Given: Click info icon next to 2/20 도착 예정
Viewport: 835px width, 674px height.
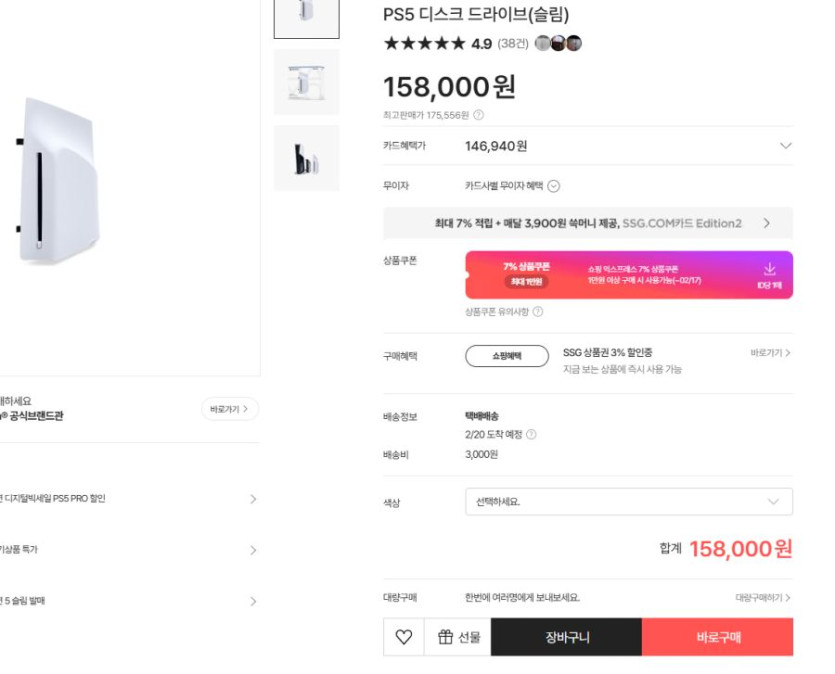Looking at the screenshot, I should click(531, 434).
